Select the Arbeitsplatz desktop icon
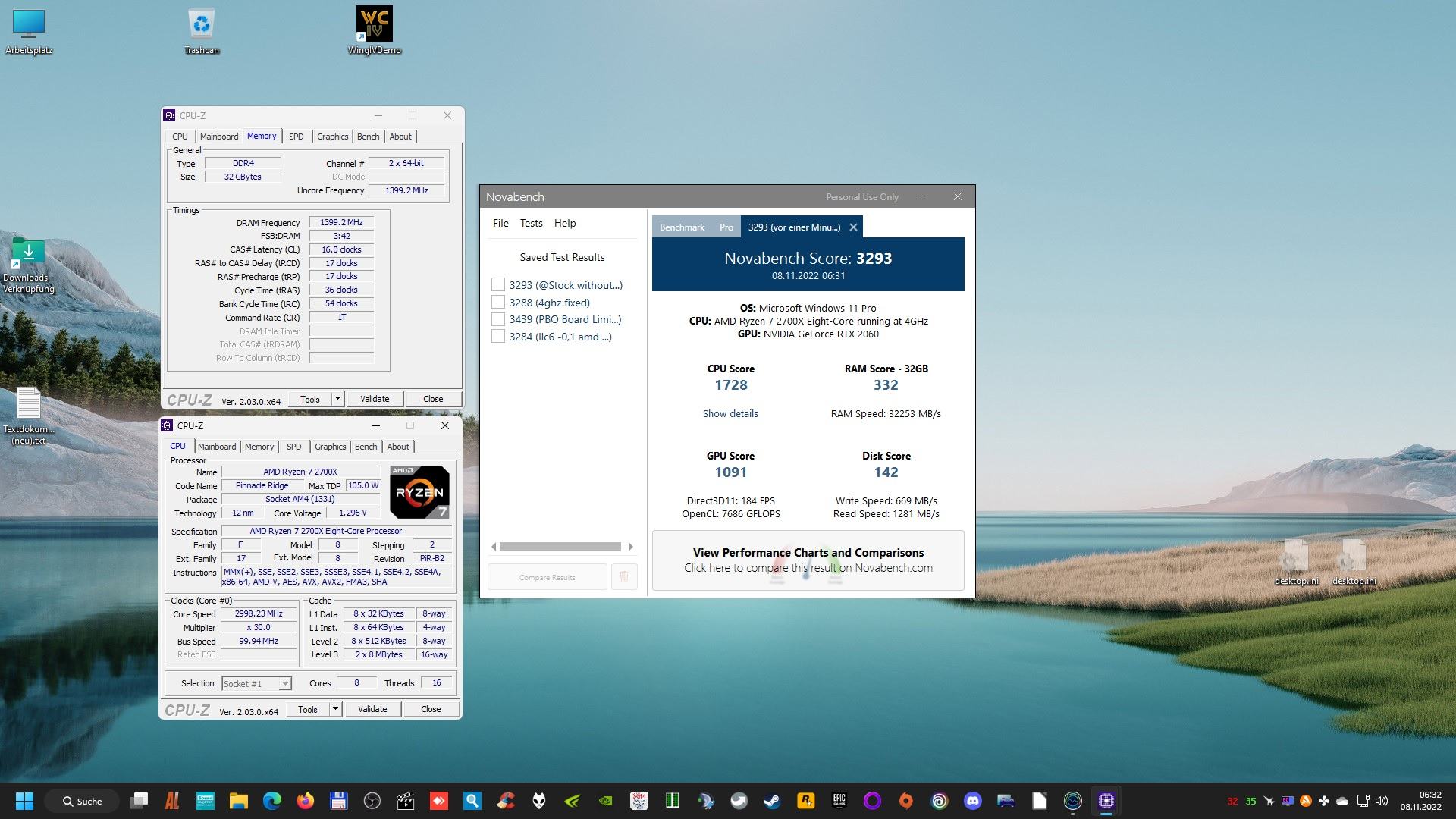The image size is (1456, 819). pyautogui.click(x=29, y=31)
